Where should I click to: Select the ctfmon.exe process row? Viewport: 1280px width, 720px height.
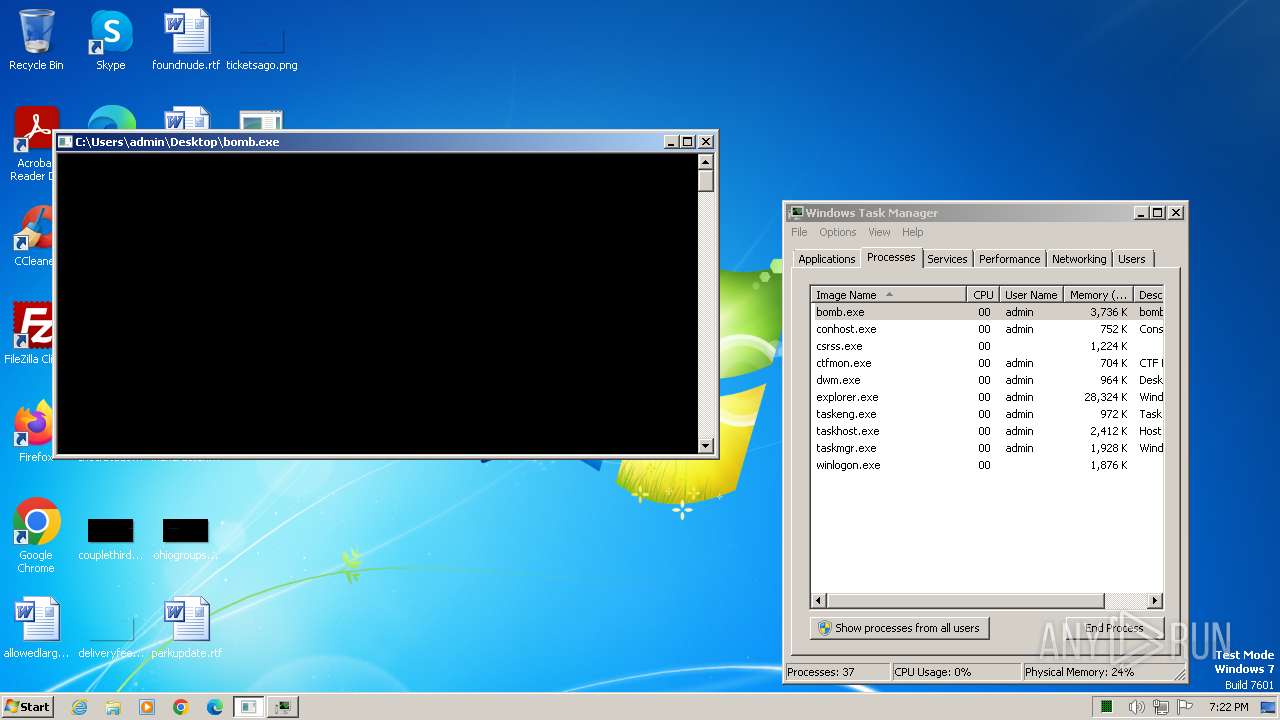[x=987, y=363]
